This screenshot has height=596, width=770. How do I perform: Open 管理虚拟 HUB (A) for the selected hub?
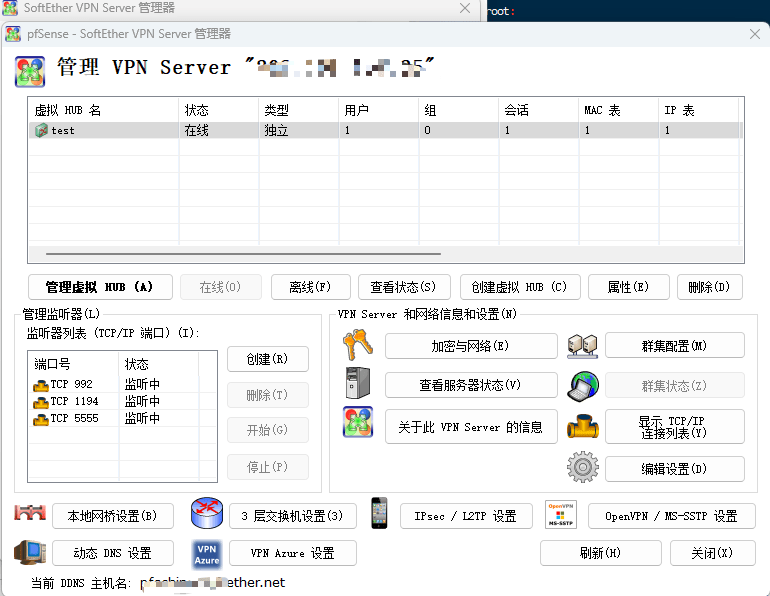[x=100, y=287]
